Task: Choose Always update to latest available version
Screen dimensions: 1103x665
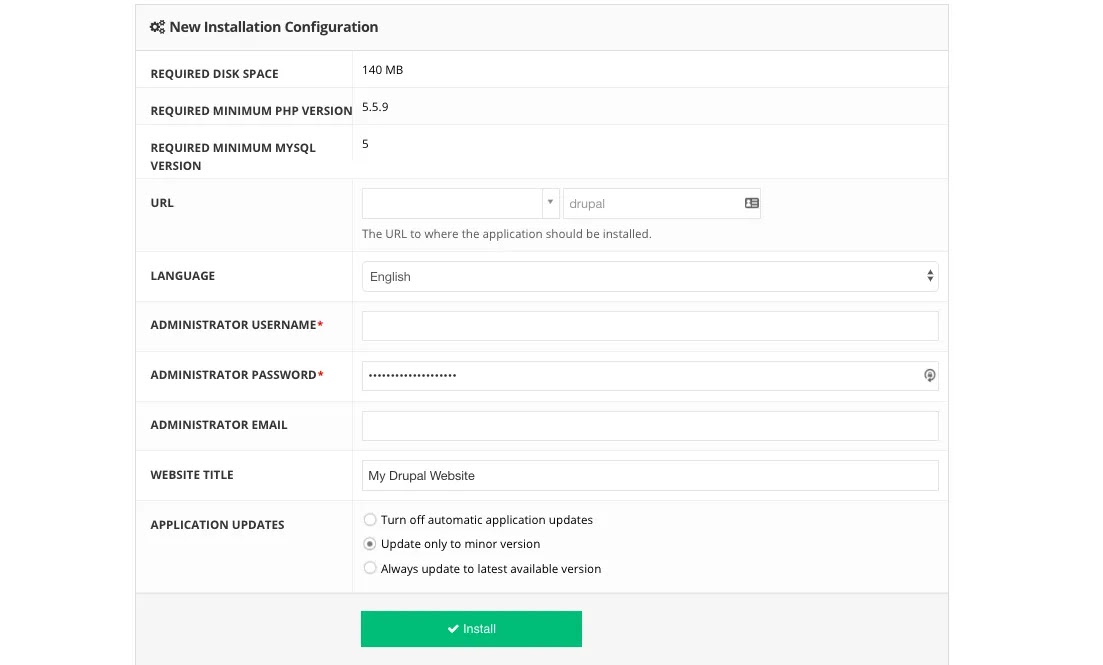Action: 369,568
